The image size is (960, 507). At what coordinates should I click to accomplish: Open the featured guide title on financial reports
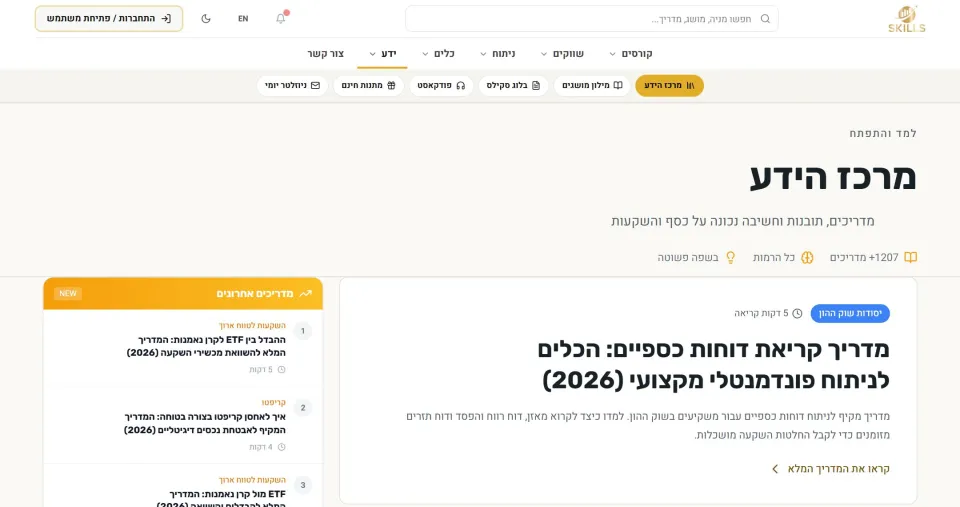[x=713, y=365]
